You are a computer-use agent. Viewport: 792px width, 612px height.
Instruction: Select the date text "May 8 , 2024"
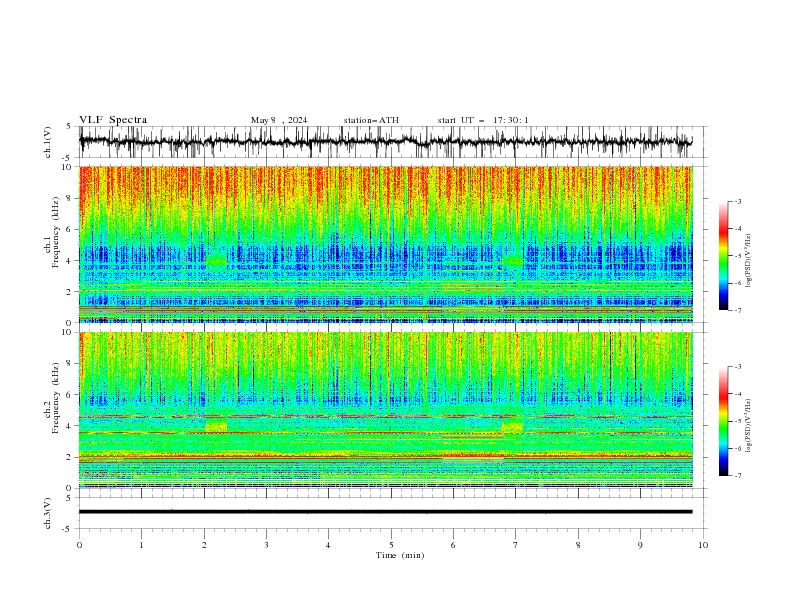pos(279,120)
